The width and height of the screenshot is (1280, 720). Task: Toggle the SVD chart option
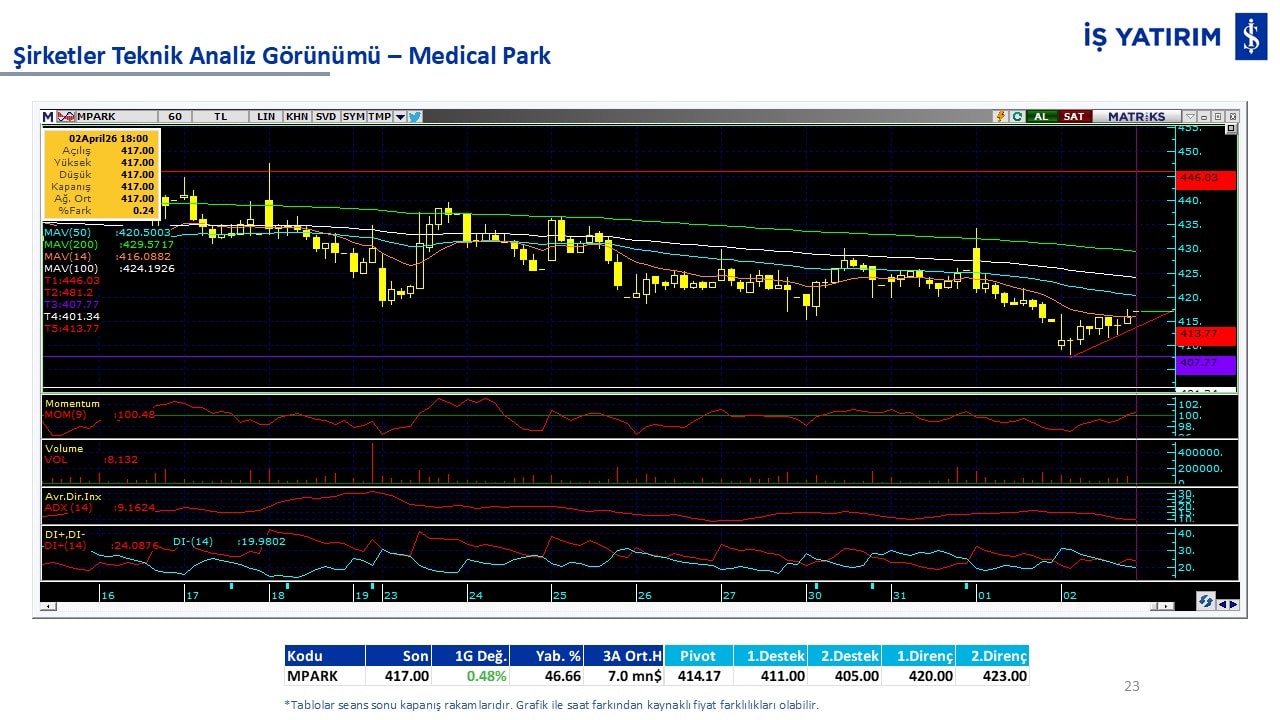tap(326, 116)
